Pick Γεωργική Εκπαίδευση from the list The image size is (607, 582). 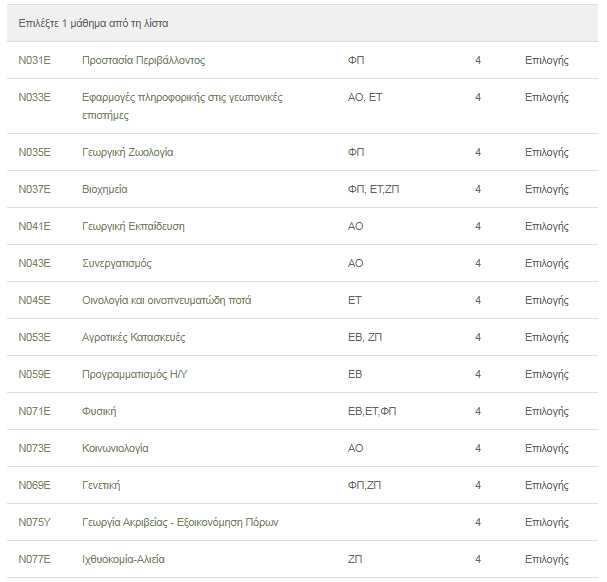pos(133,226)
